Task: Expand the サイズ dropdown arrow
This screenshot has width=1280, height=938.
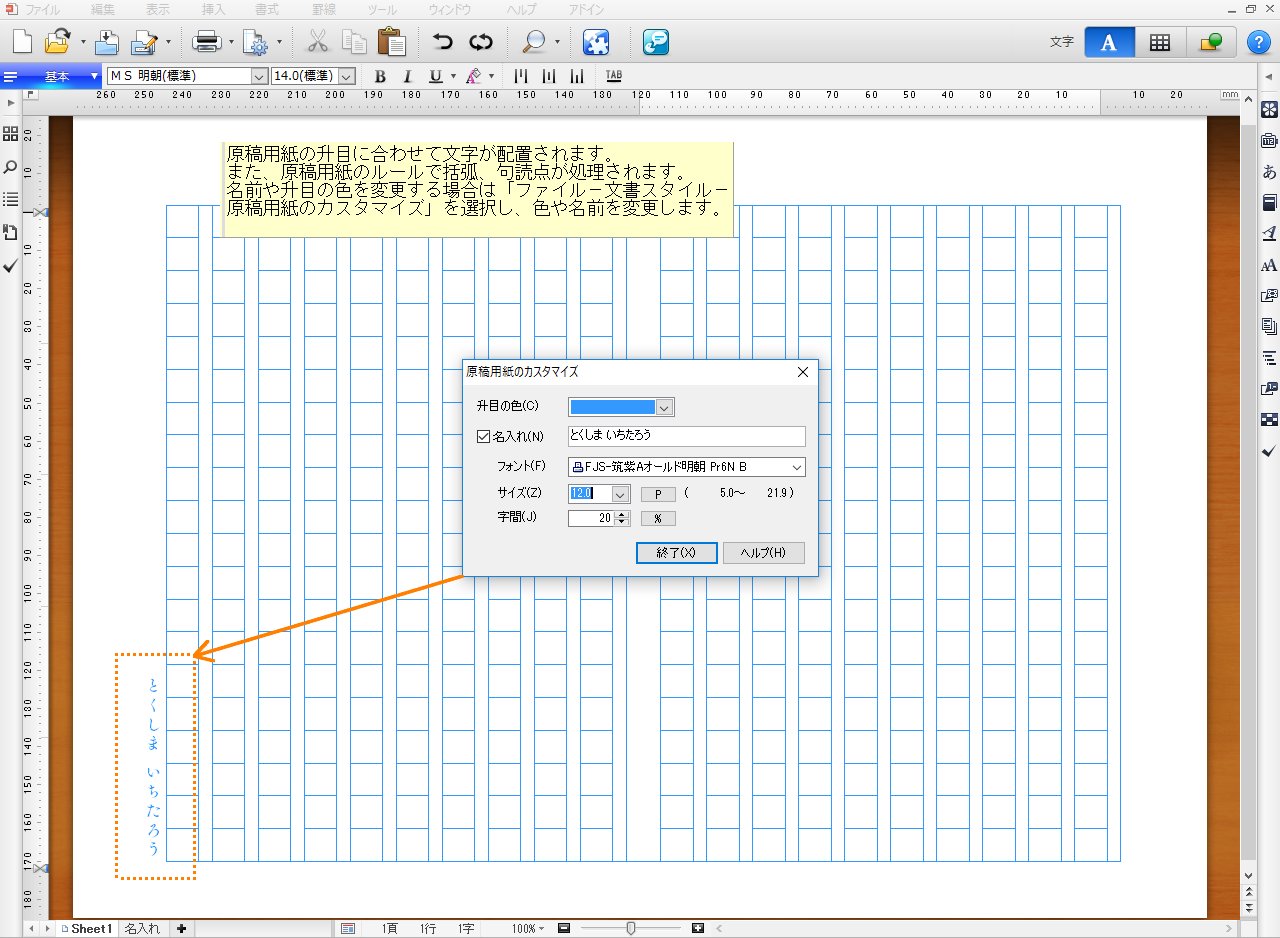Action: [620, 493]
